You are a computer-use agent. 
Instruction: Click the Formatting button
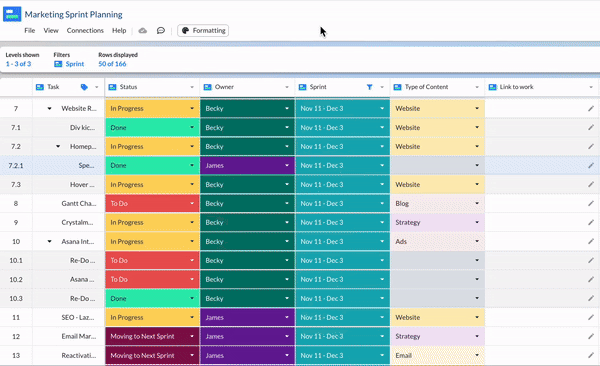[x=203, y=31]
